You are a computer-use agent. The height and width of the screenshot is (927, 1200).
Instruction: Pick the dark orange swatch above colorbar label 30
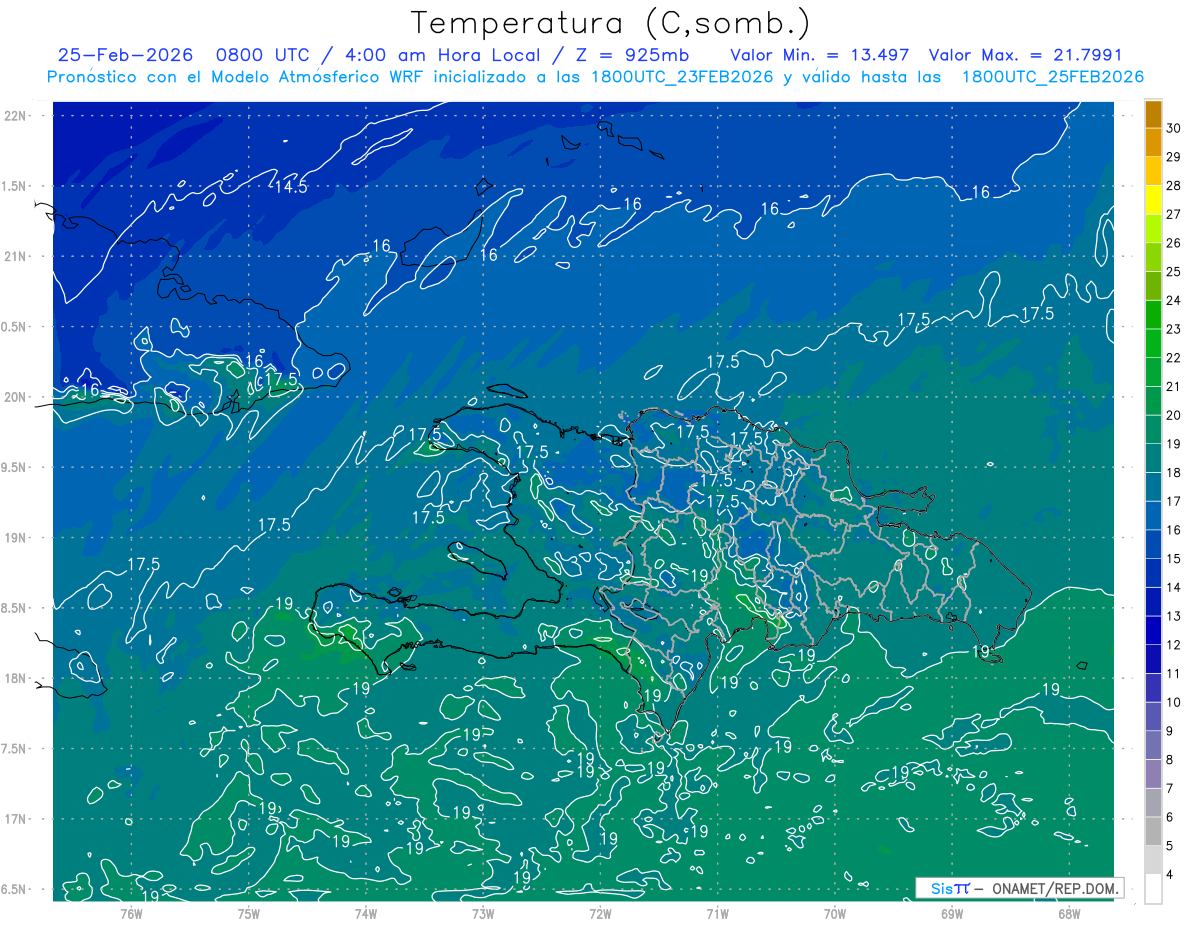(1153, 114)
